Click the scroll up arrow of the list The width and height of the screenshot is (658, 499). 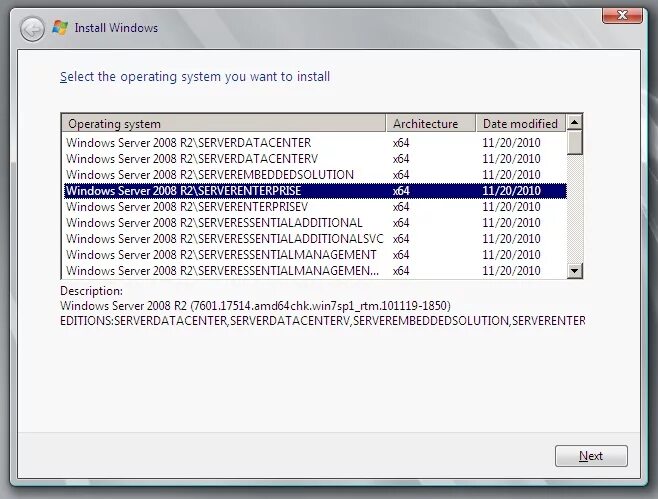[574, 122]
